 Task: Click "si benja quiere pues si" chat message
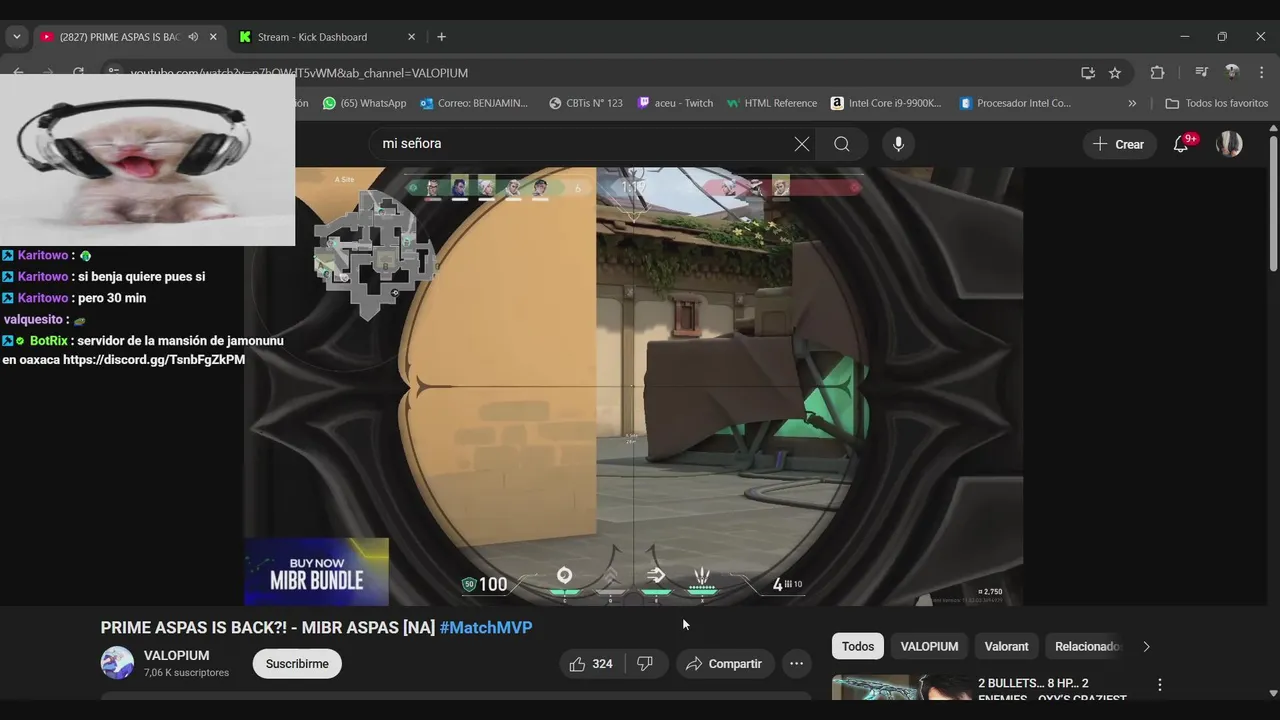pos(141,277)
